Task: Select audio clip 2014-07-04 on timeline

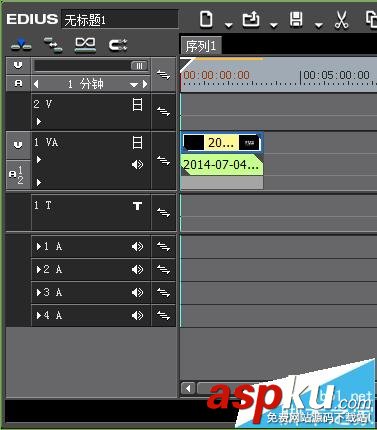Action: pos(222,165)
